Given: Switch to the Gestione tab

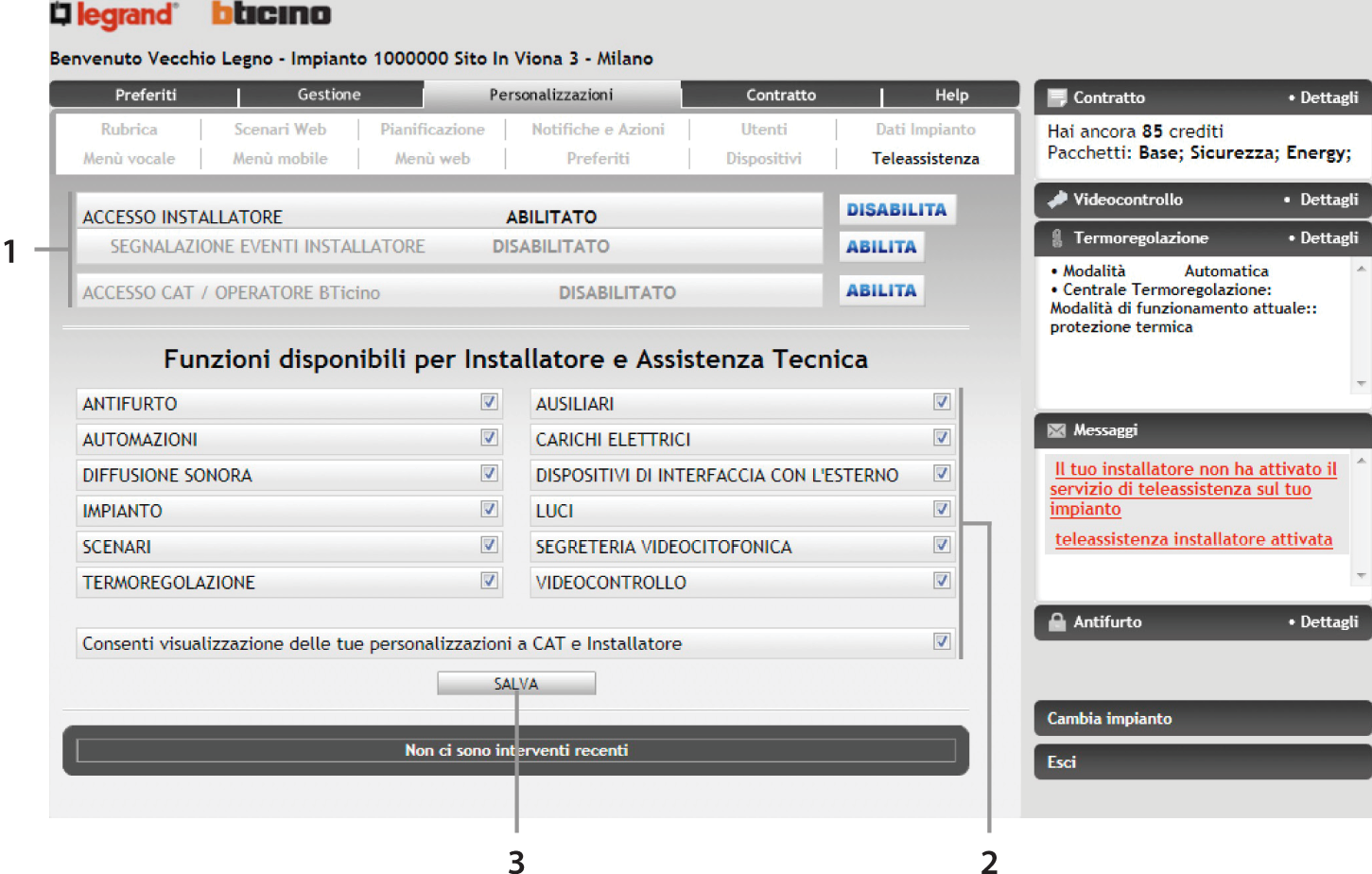Looking at the screenshot, I should point(329,95).
